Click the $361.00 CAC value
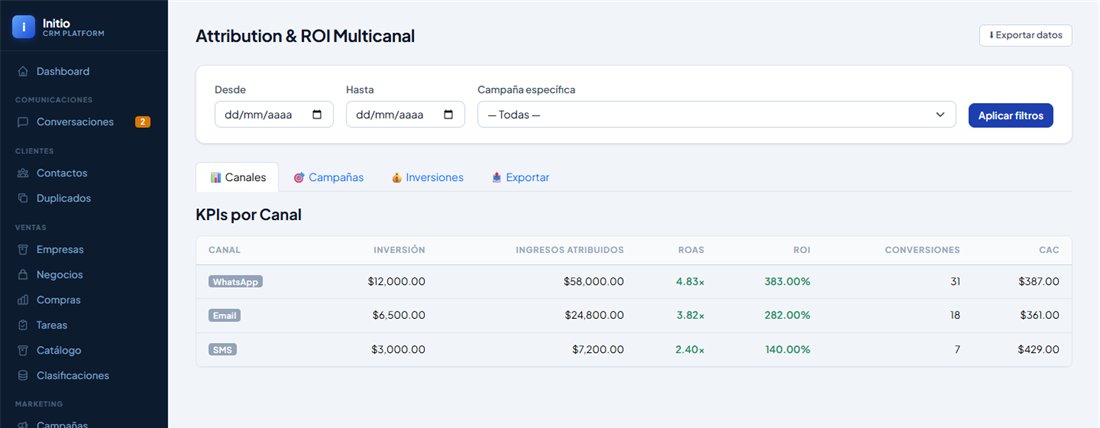 tap(1040, 316)
